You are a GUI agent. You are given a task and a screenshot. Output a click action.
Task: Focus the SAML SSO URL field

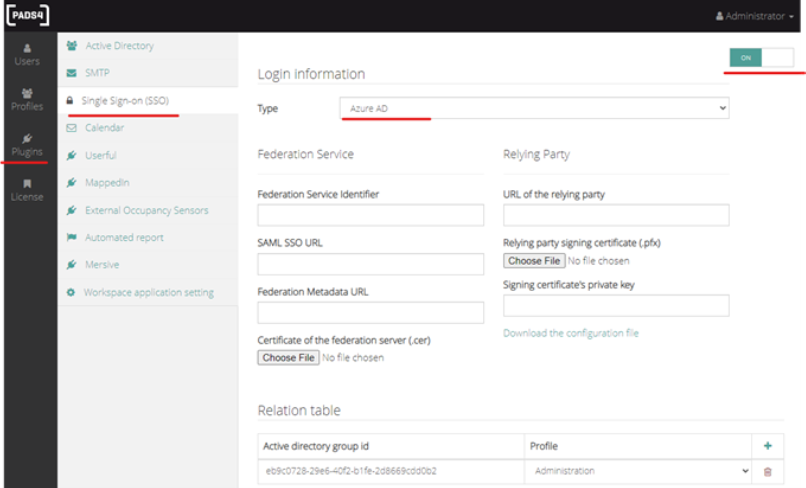pos(371,264)
